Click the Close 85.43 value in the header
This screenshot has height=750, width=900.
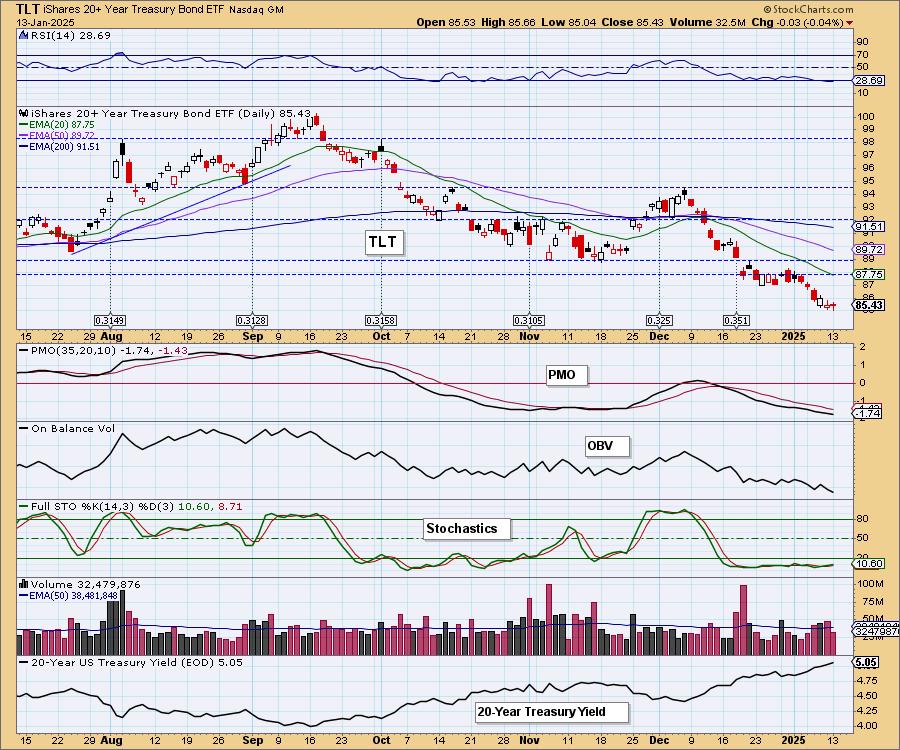633,22
